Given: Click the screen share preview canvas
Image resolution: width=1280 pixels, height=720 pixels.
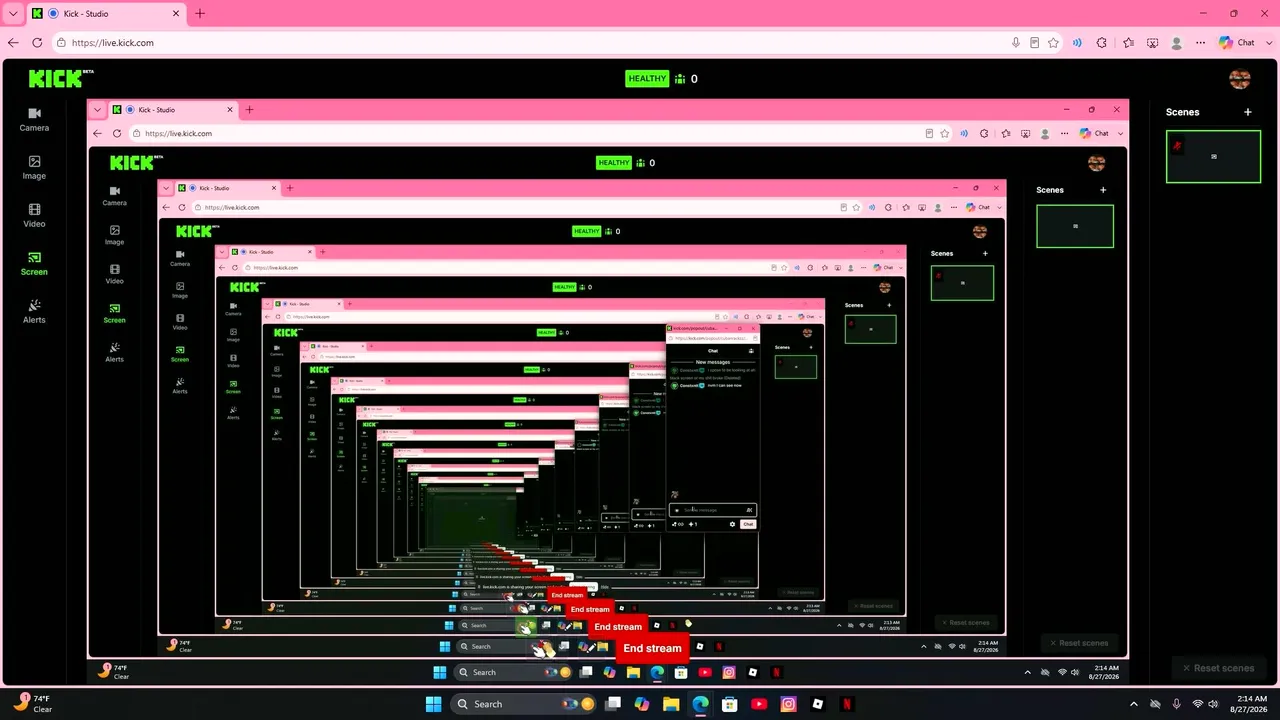Looking at the screenshot, I should 608,392.
